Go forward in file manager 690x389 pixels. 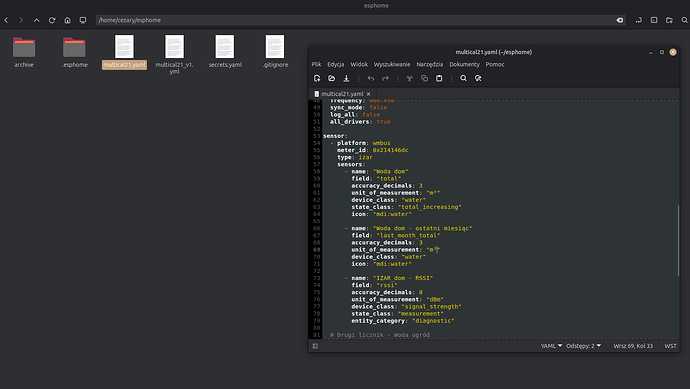[21, 20]
